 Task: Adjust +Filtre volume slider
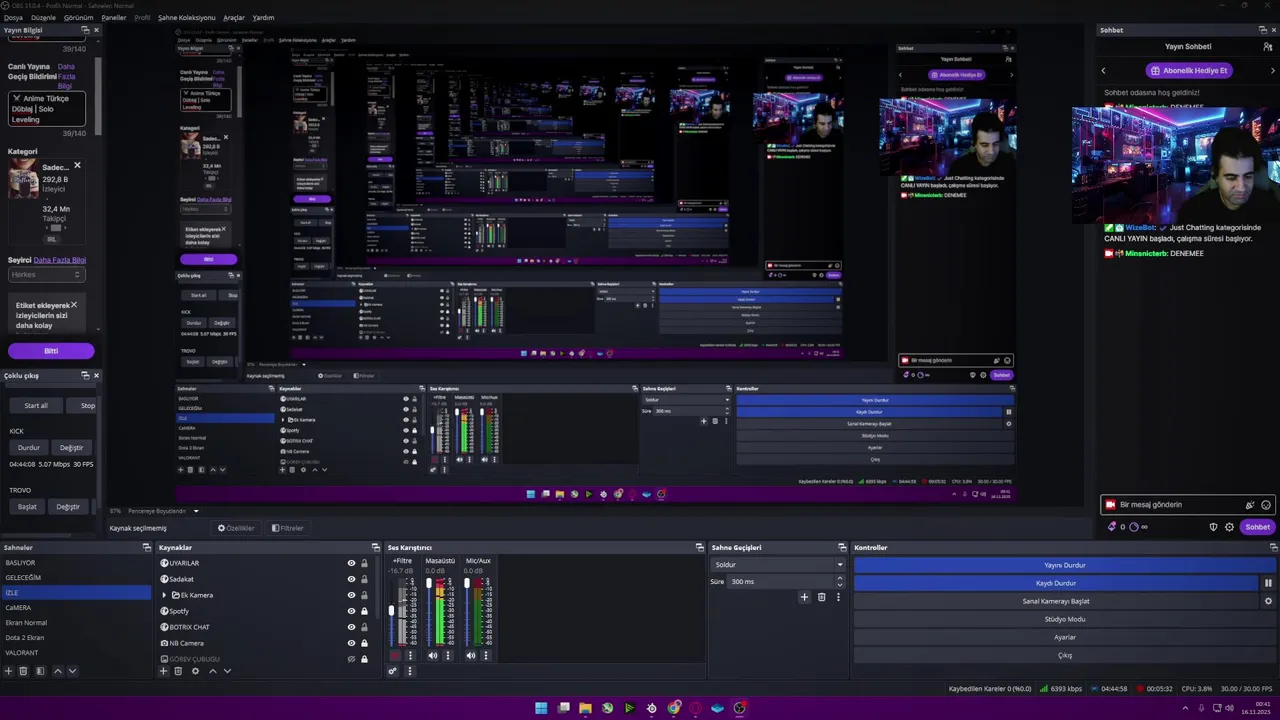click(x=391, y=611)
